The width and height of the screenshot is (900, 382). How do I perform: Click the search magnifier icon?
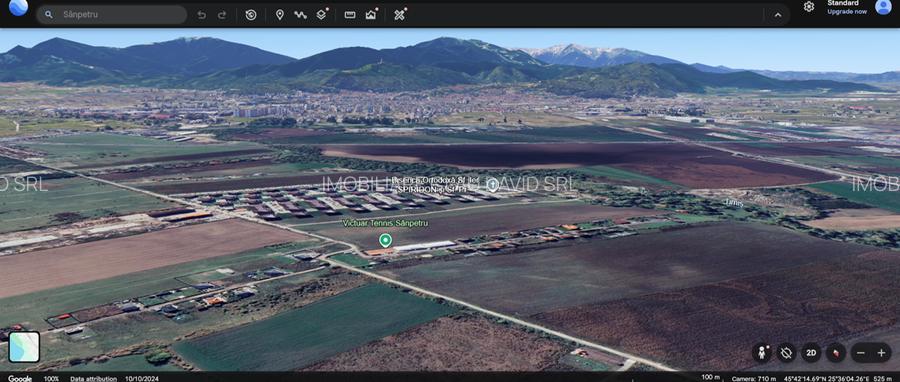[x=49, y=14]
